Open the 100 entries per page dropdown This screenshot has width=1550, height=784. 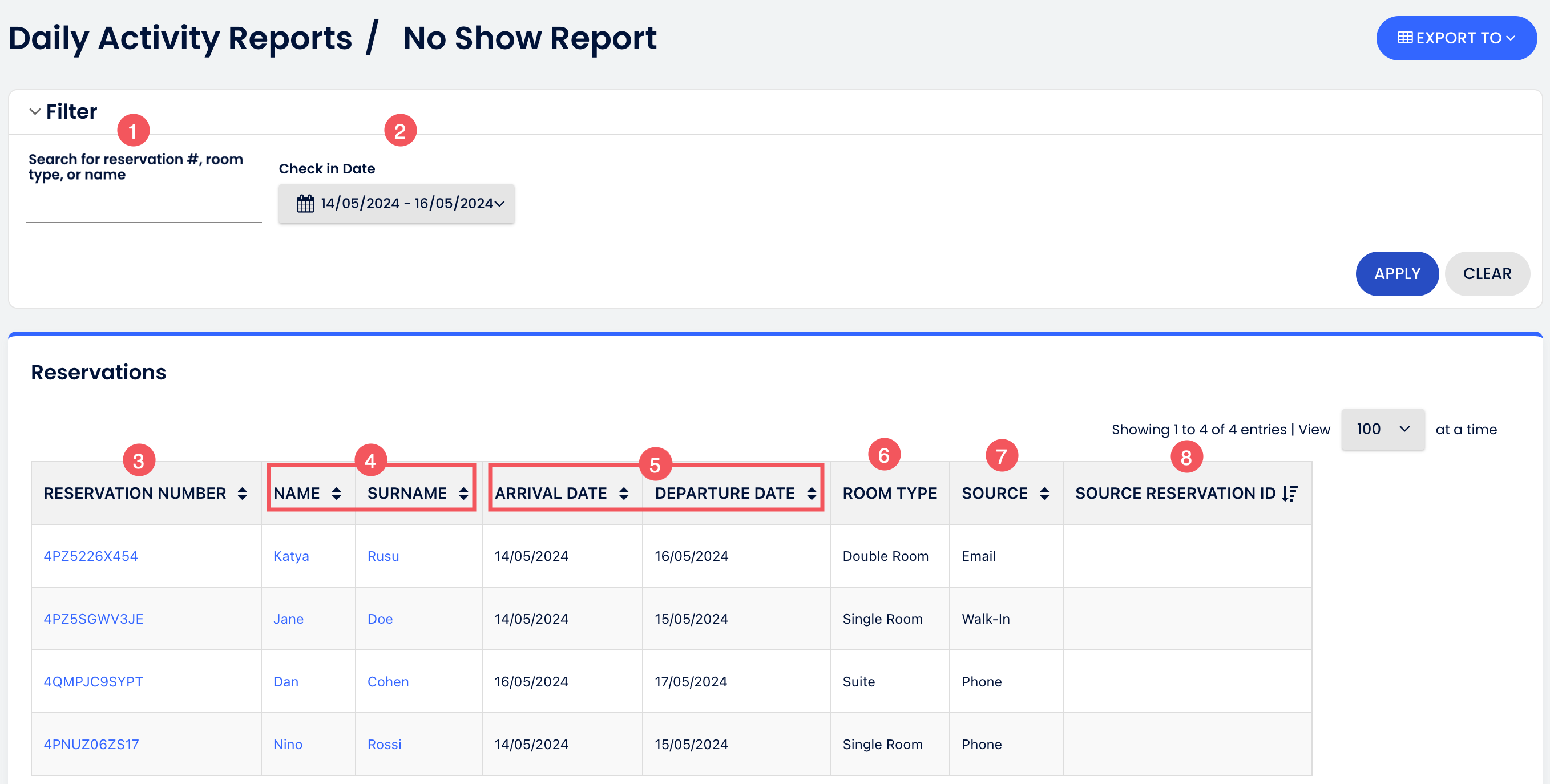(x=1382, y=429)
